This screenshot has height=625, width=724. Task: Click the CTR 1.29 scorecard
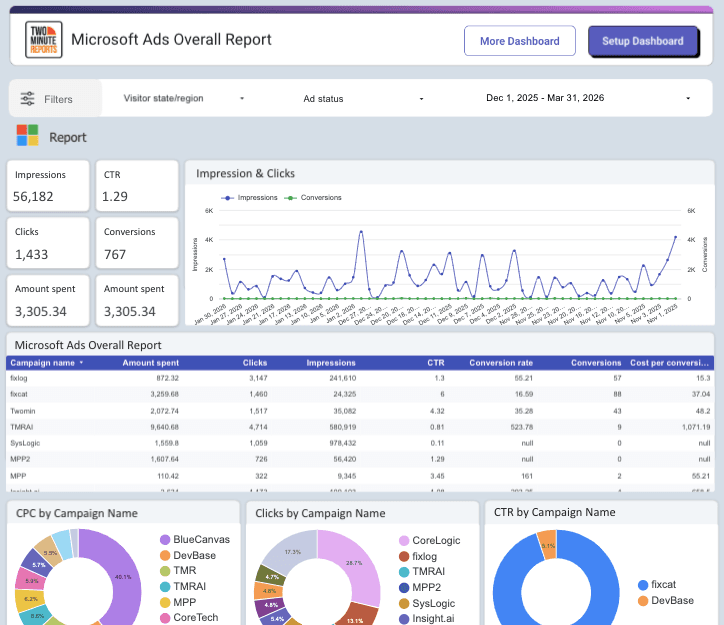[137, 186]
